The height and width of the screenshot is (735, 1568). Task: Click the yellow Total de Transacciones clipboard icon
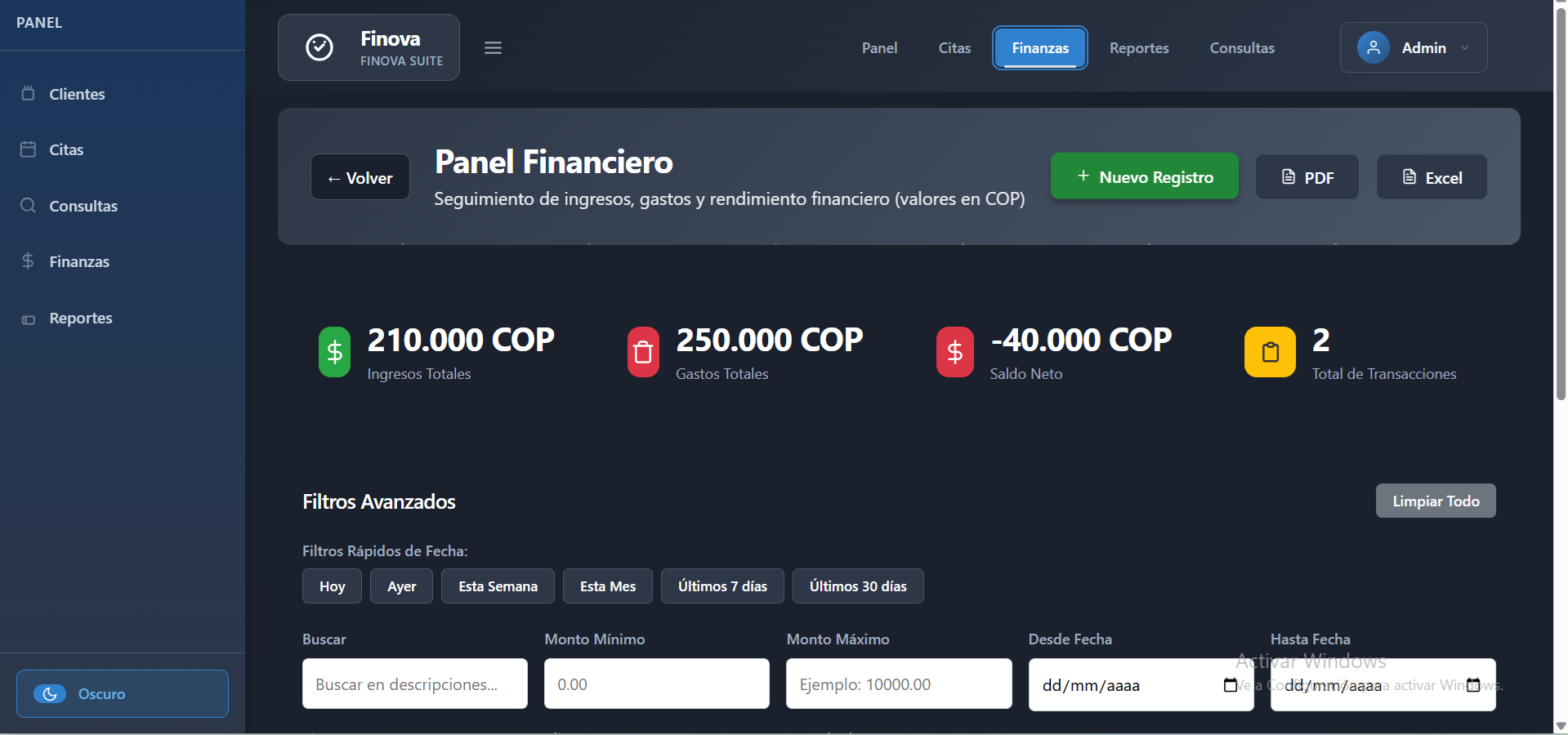click(x=1270, y=352)
